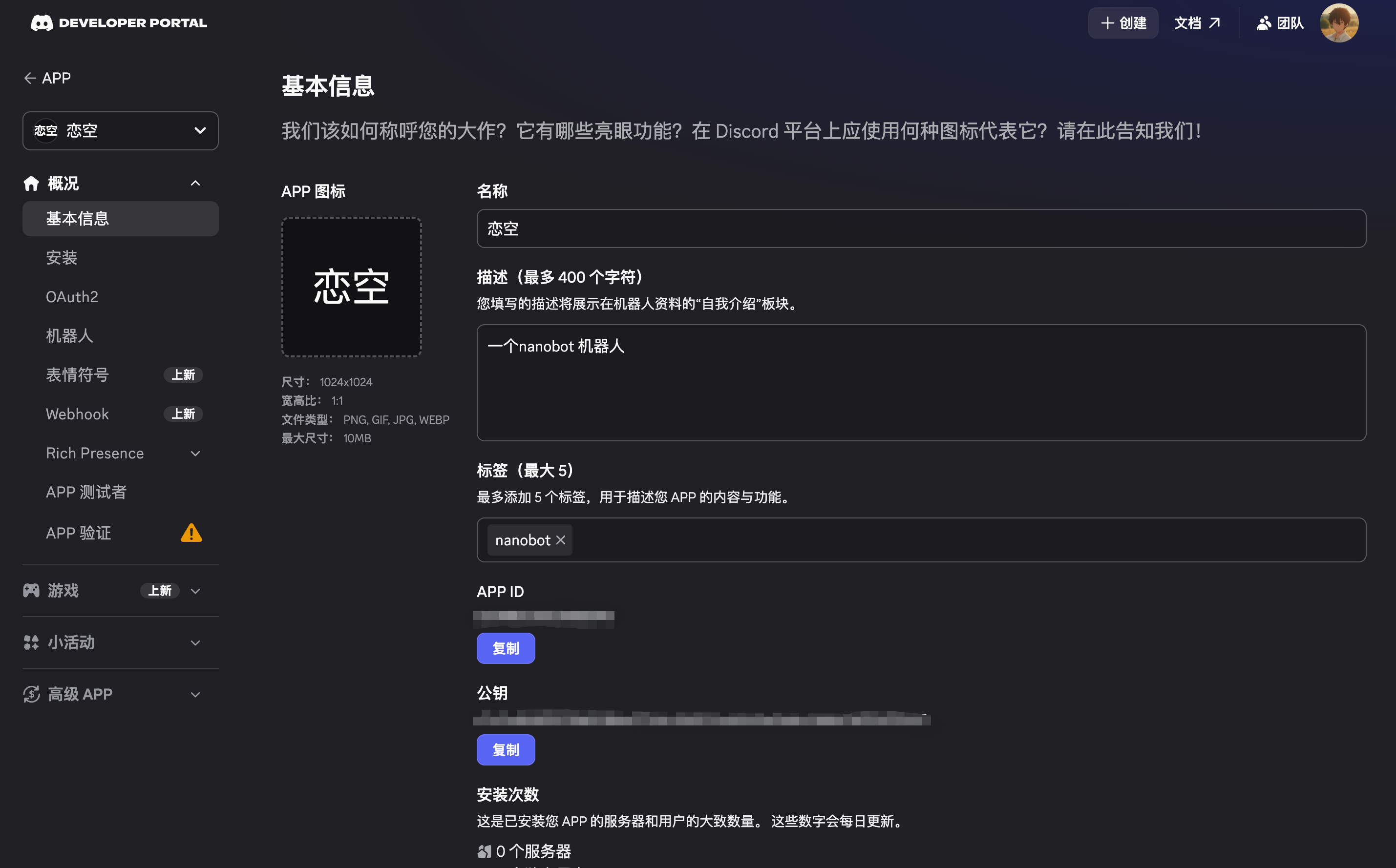Expand the Rich Presence submenu

[x=195, y=454]
